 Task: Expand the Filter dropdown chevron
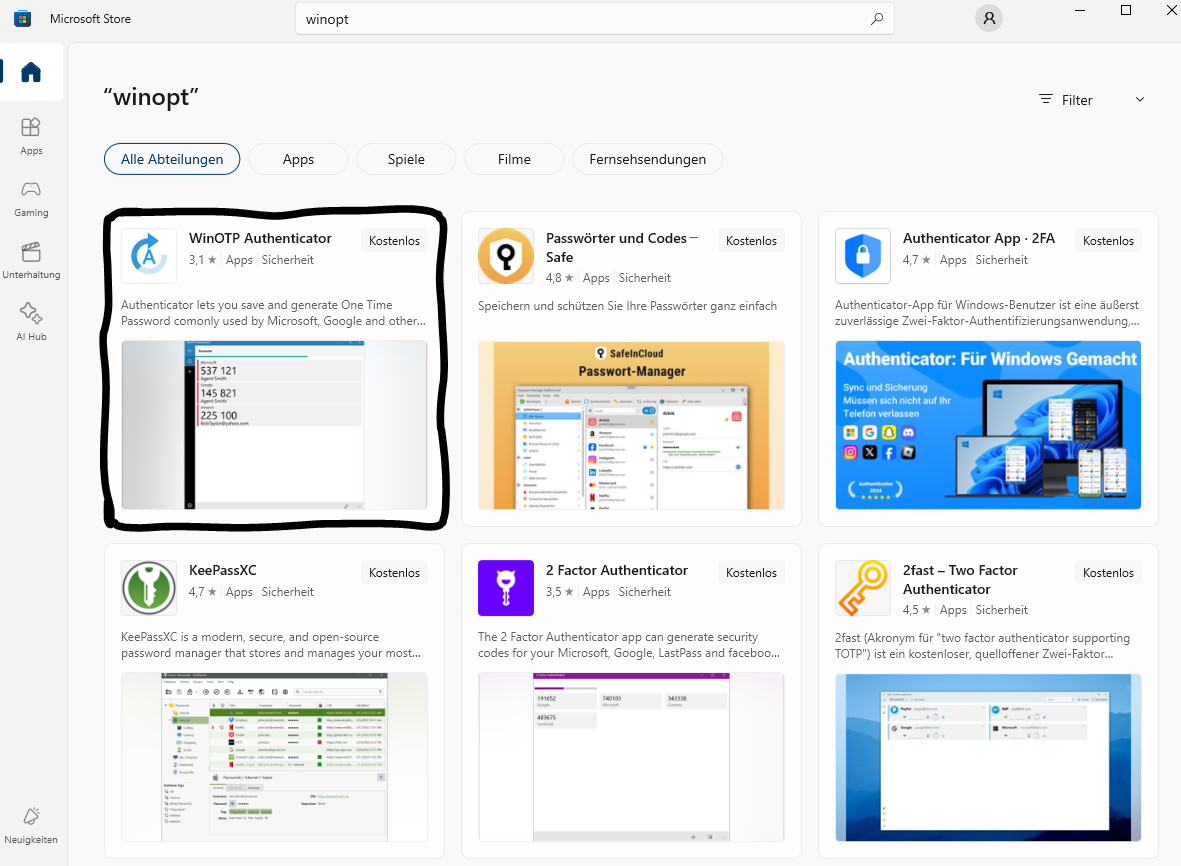click(x=1140, y=99)
